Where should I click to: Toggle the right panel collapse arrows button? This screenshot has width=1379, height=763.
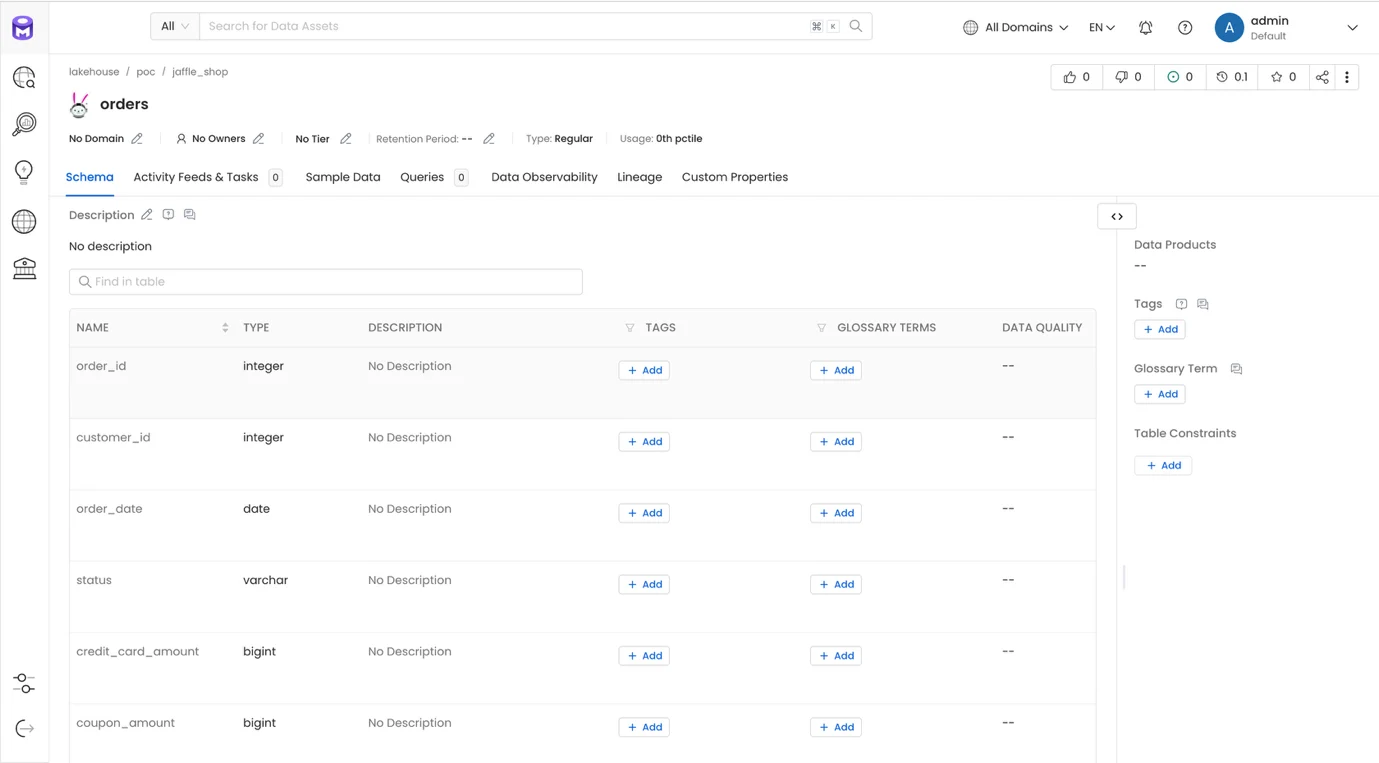(1117, 216)
